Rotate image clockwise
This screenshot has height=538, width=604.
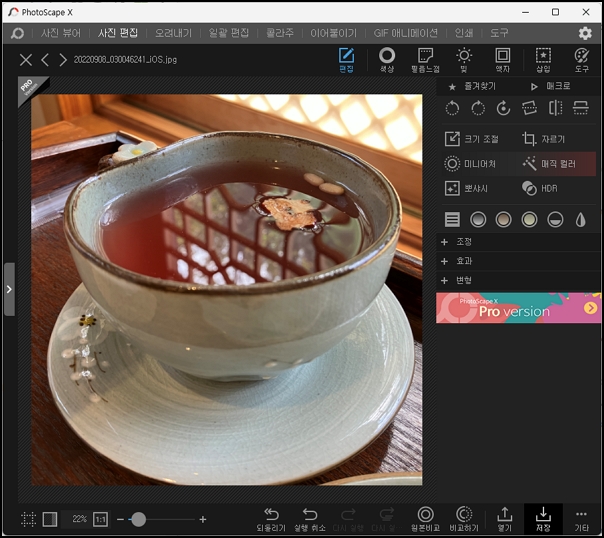(x=478, y=108)
